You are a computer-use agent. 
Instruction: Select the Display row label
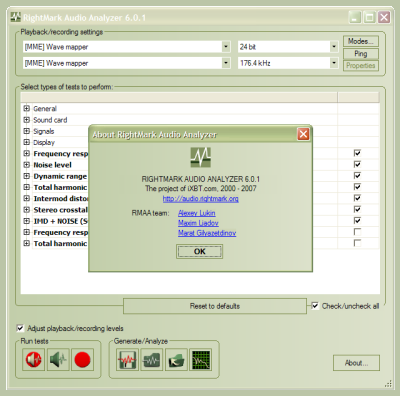pos(44,143)
